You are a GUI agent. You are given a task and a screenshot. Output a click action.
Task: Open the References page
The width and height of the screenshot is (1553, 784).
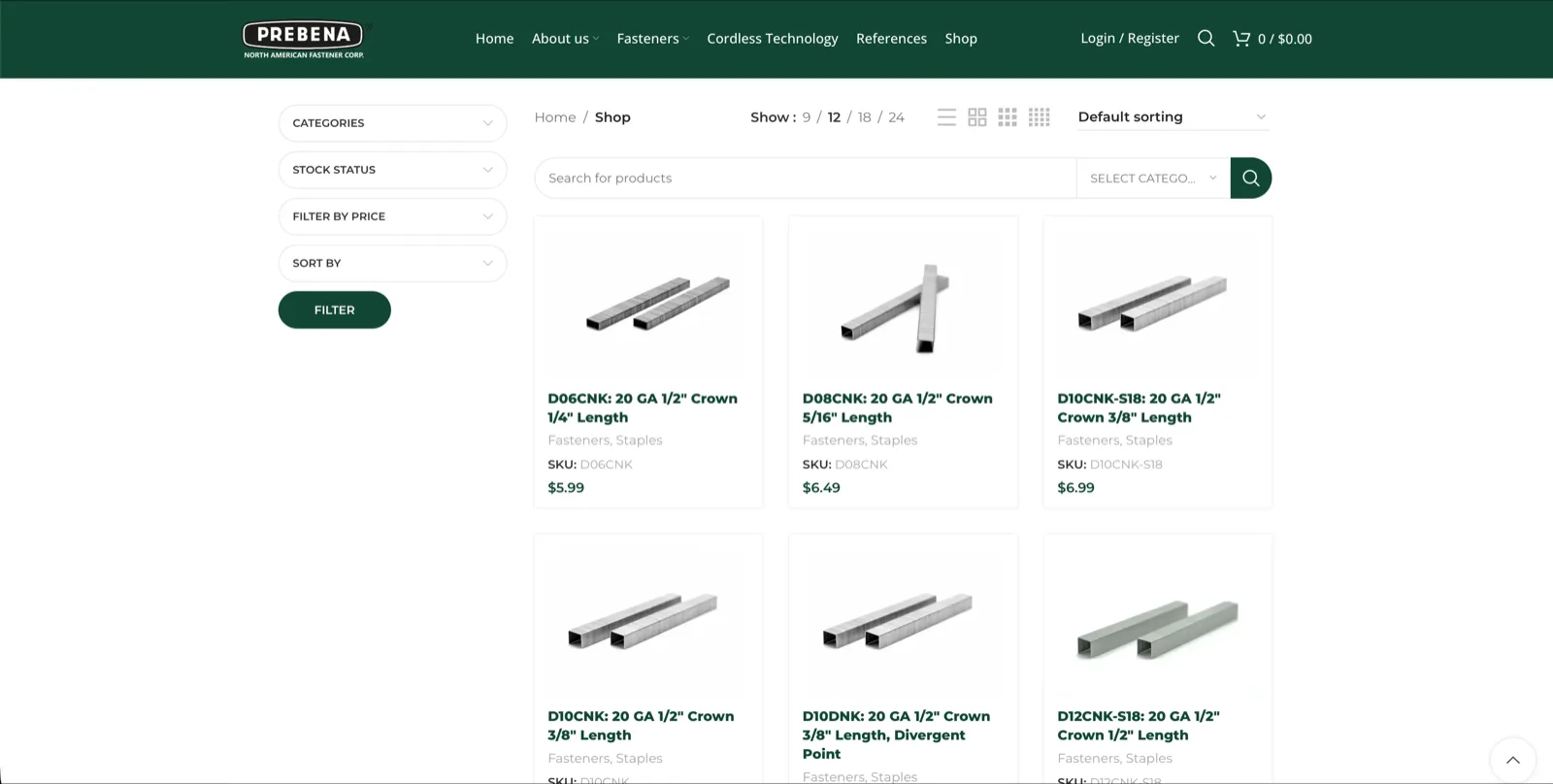(891, 39)
